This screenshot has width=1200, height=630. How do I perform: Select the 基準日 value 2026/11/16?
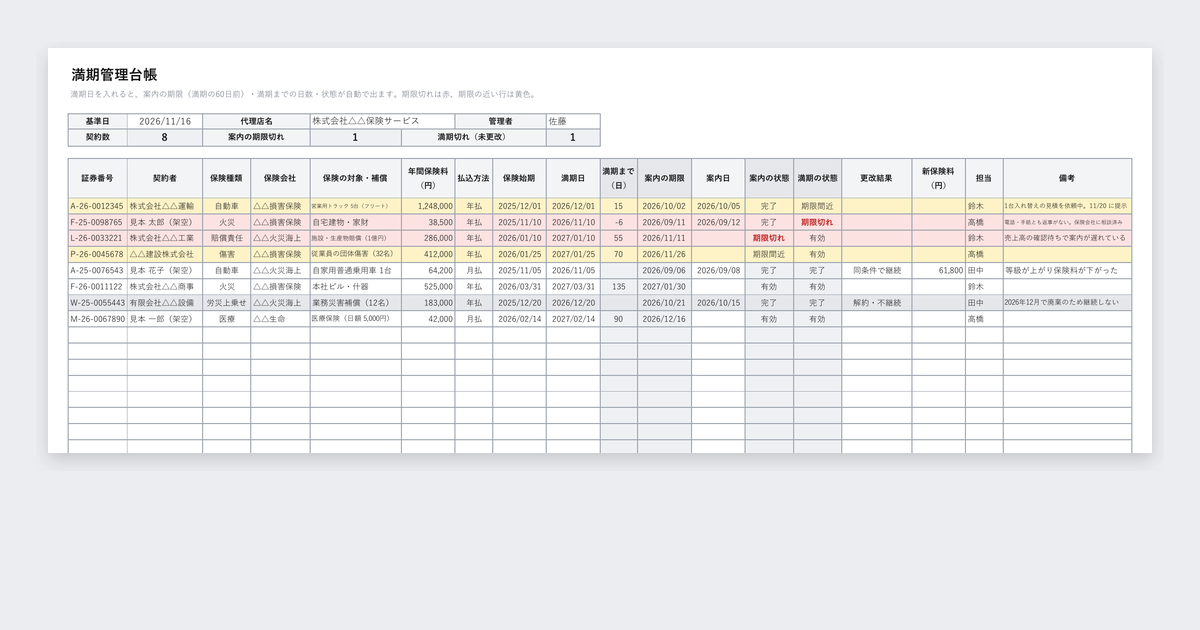coord(164,121)
